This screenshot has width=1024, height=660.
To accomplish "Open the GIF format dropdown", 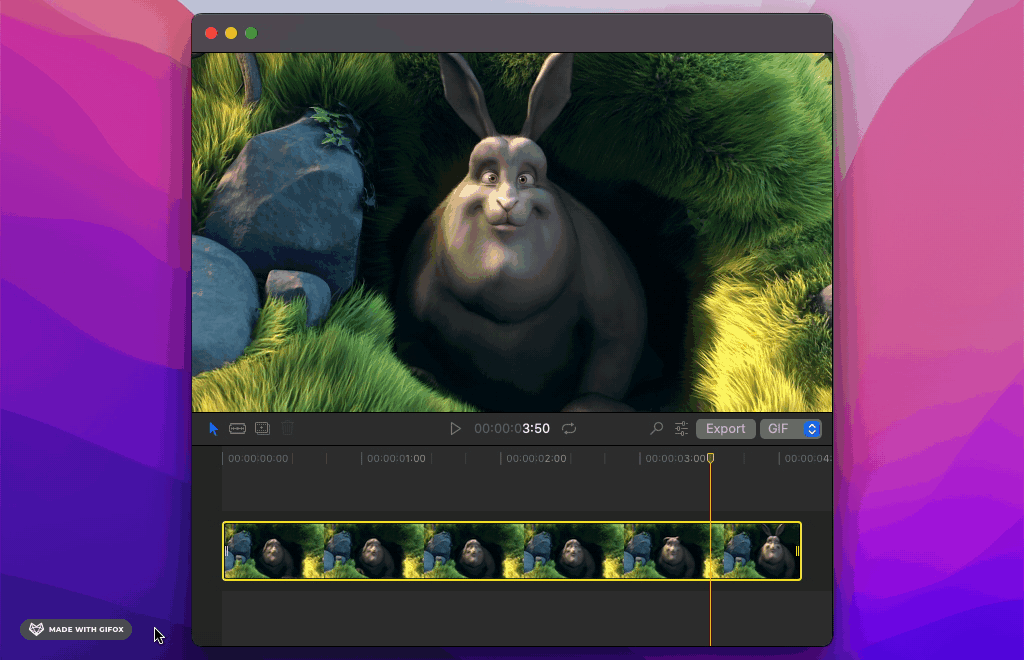I will coord(791,429).
